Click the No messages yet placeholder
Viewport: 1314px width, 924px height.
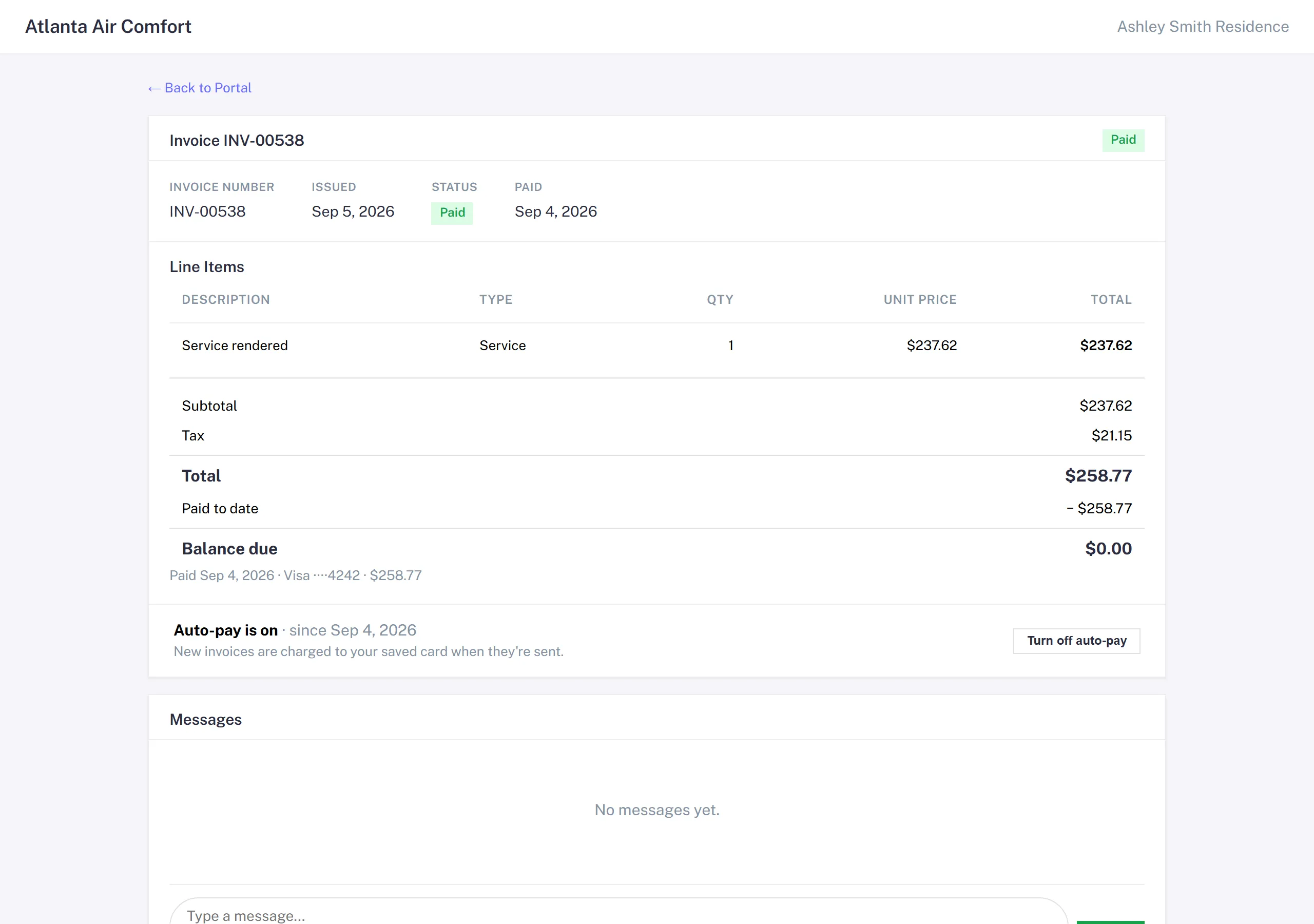click(657, 810)
